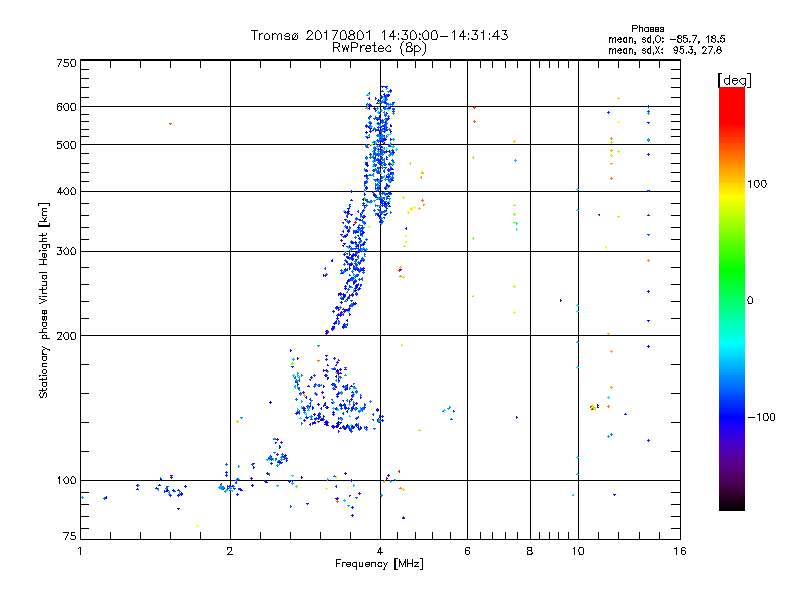Screen dimensions: 800x600
Task: Click the x-axis tick label '8'
Action: click(x=530, y=551)
